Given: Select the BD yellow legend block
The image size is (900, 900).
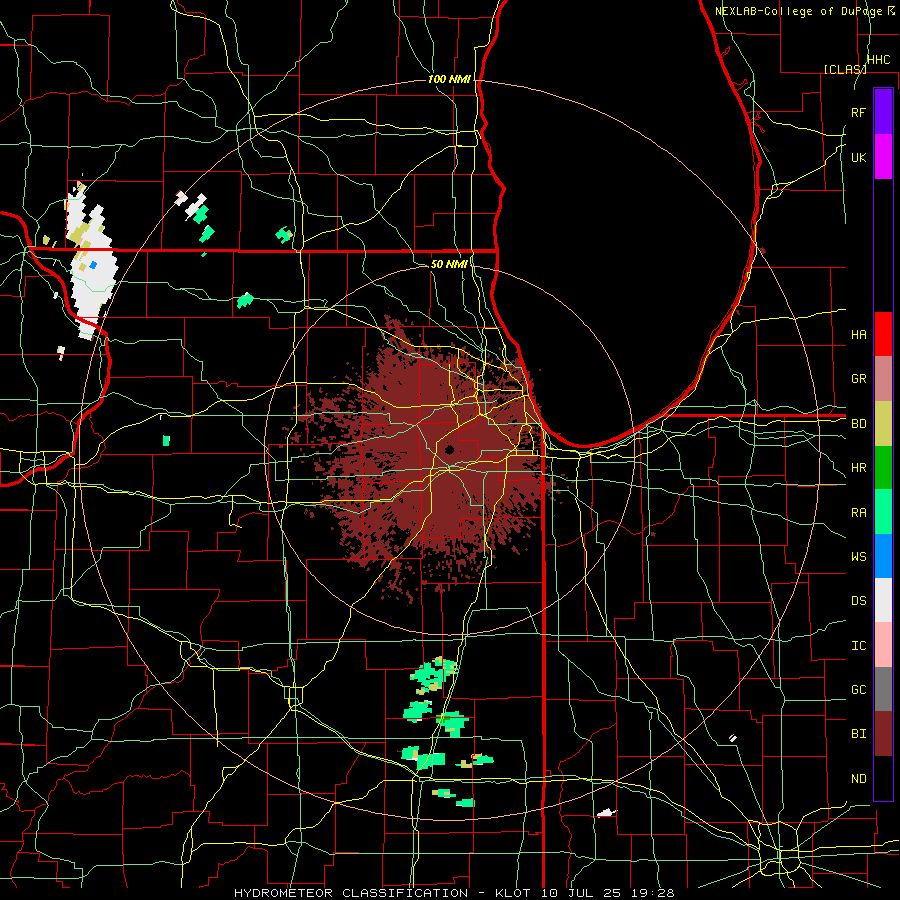Looking at the screenshot, I should coord(883,424).
